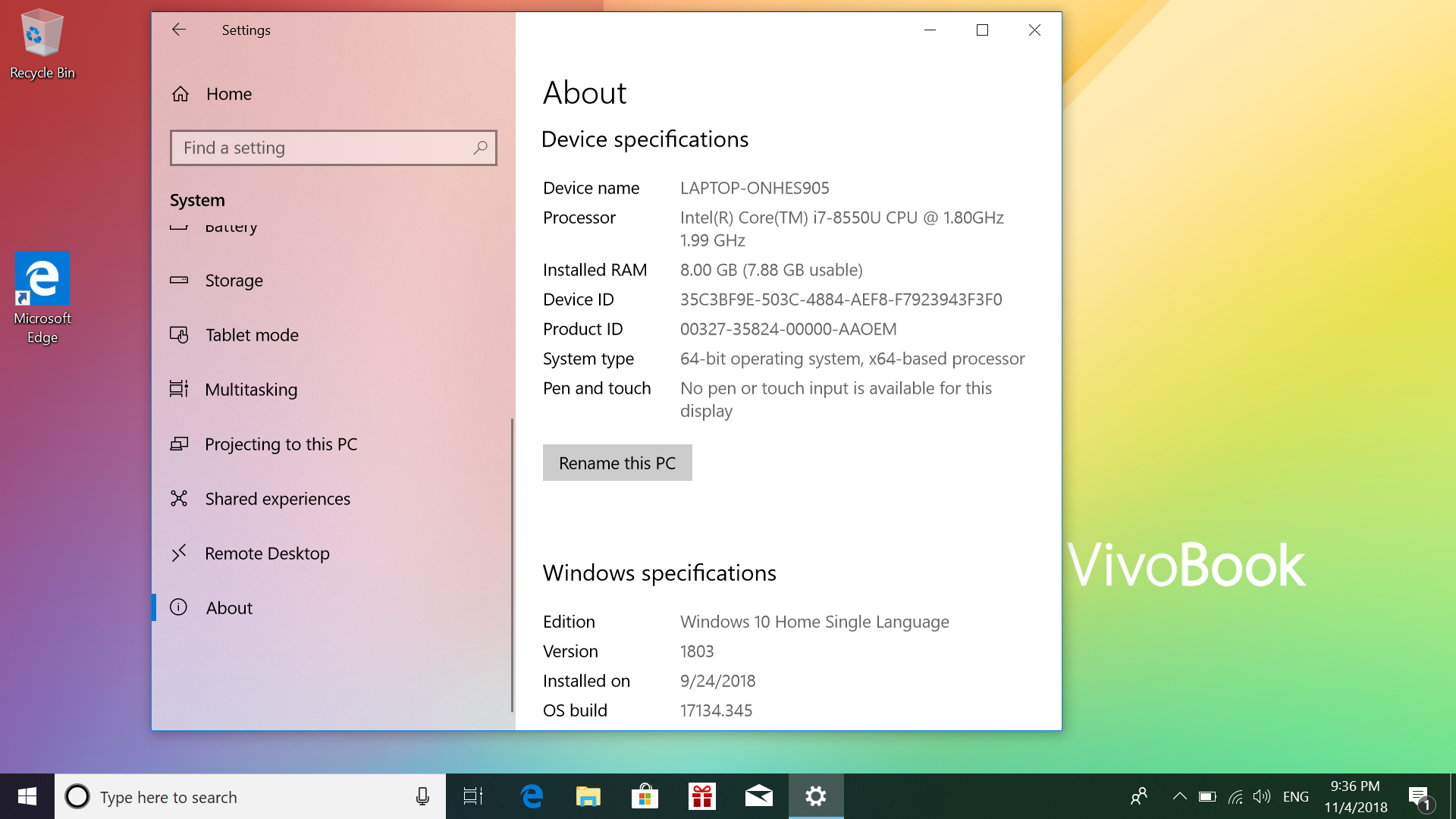Screen dimensions: 1456x819
Task: Click the battery status tray icon
Action: click(1207, 796)
